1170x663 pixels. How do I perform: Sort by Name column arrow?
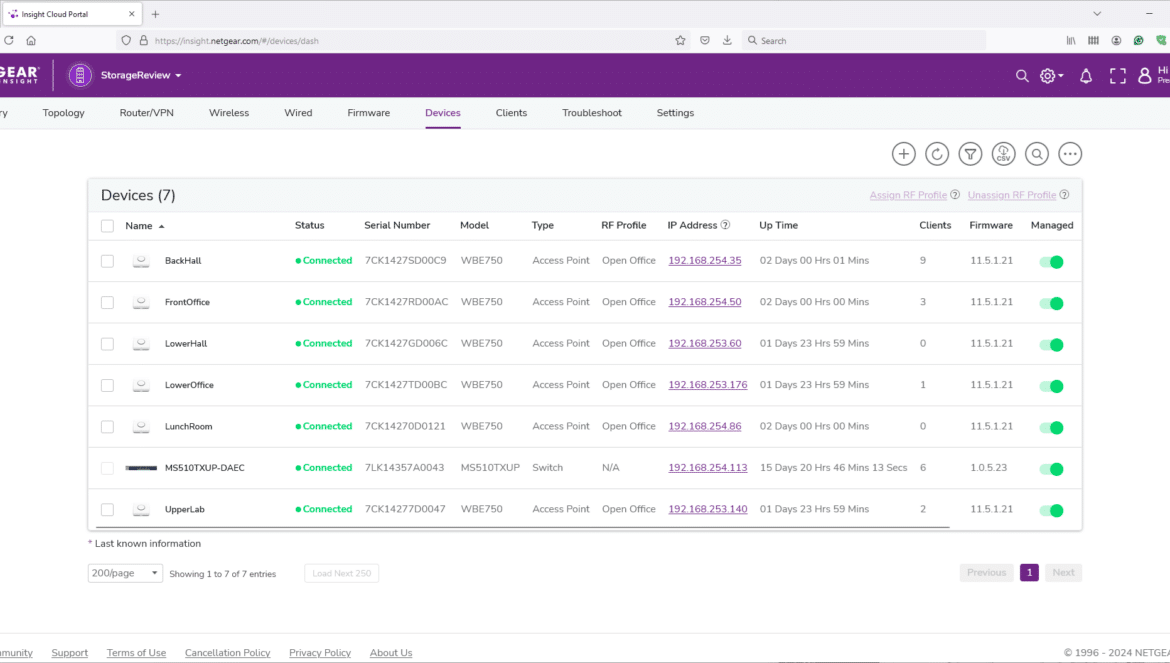point(161,226)
